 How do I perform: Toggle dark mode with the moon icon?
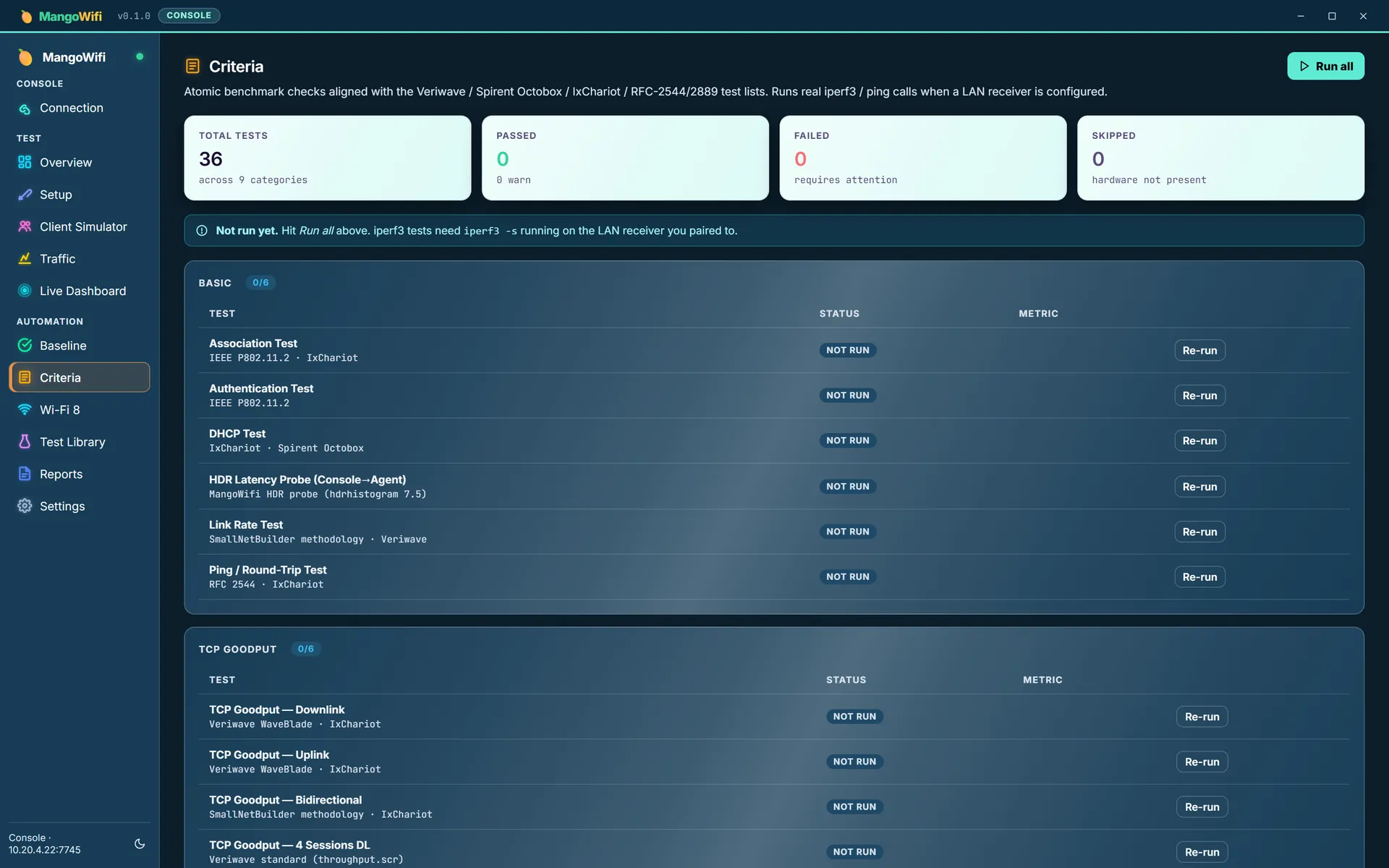pyautogui.click(x=140, y=843)
